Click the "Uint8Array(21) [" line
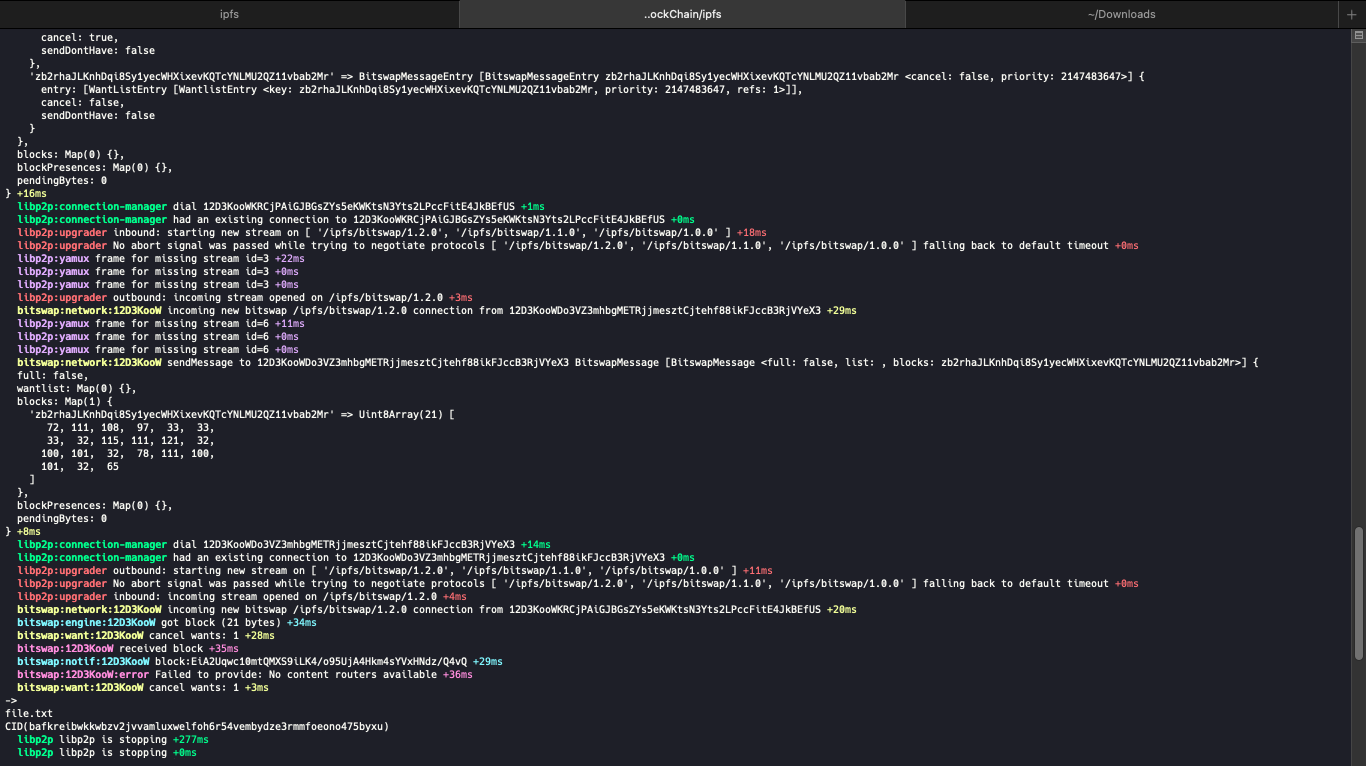The image size is (1366, 766). [241, 414]
